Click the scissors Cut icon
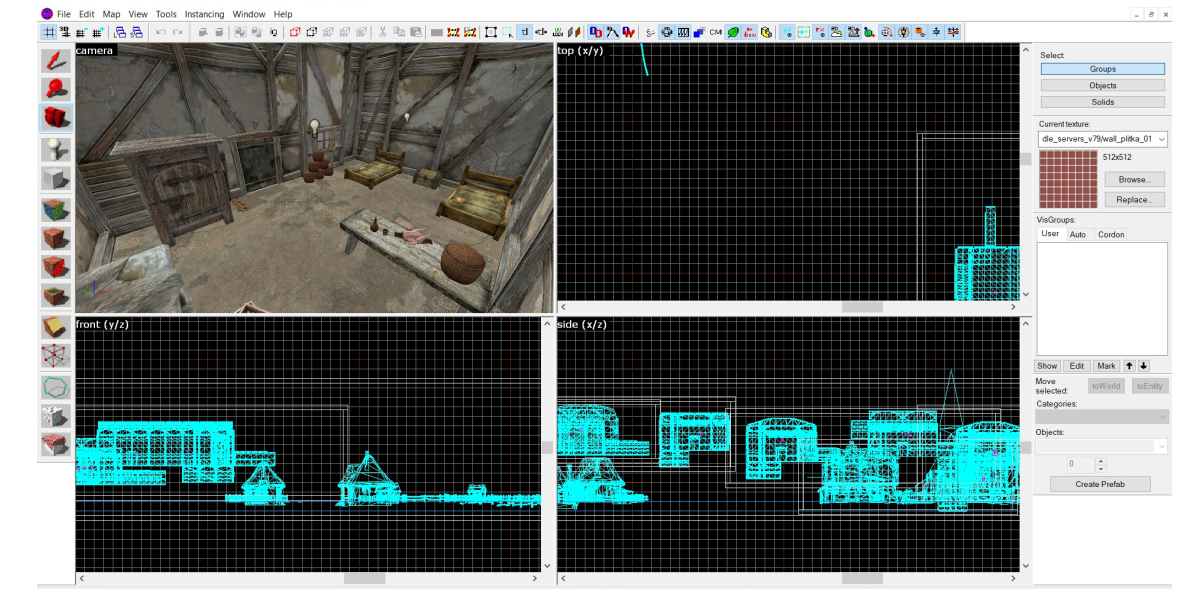The image size is (1200, 600). [x=383, y=32]
